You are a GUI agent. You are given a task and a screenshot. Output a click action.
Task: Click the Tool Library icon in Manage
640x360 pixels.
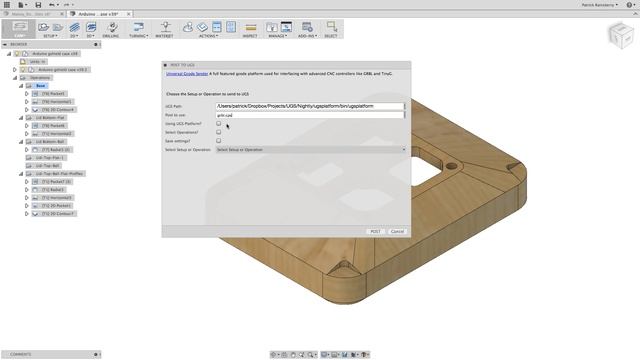(x=271, y=27)
